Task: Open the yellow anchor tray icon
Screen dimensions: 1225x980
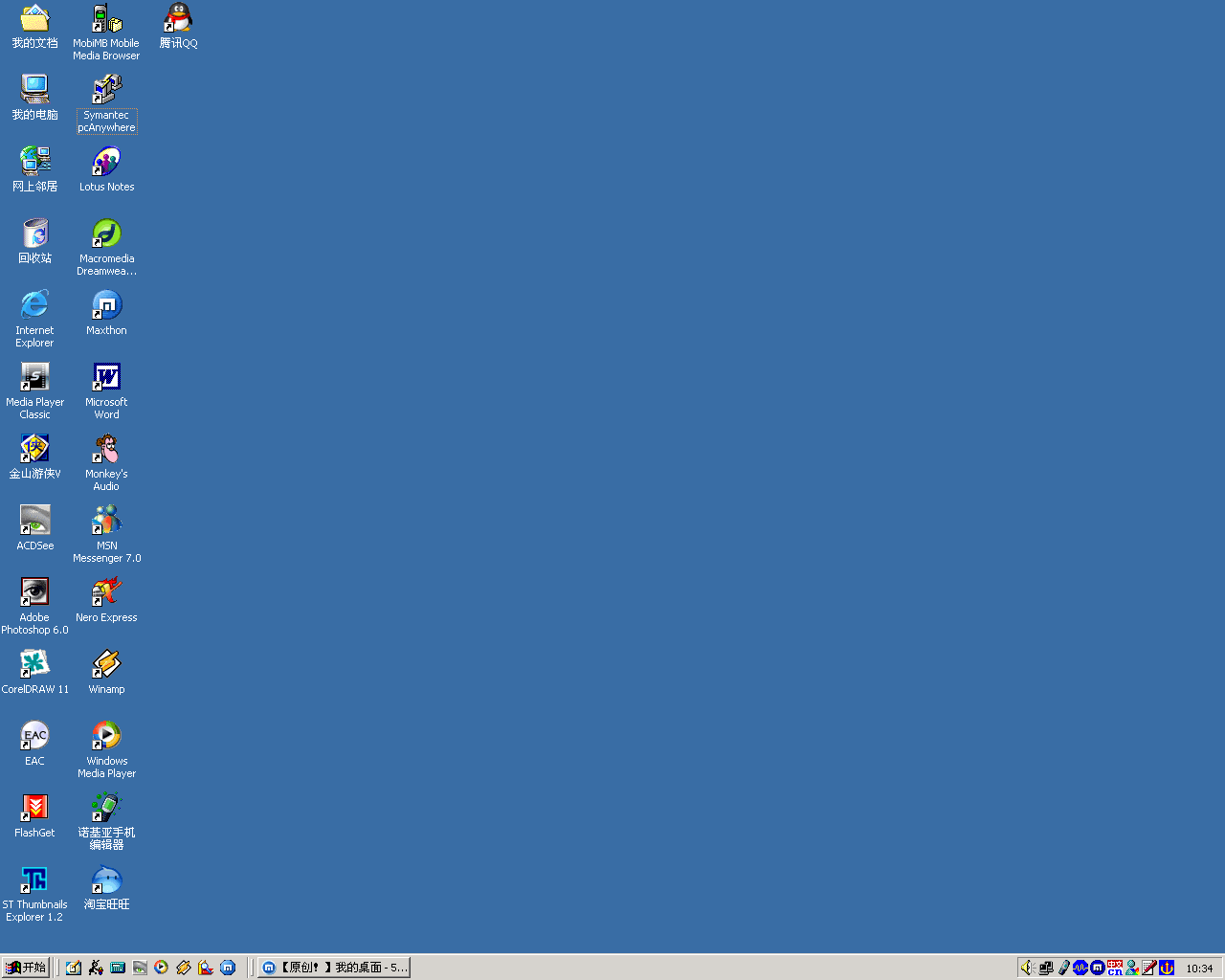Action: 1167,968
